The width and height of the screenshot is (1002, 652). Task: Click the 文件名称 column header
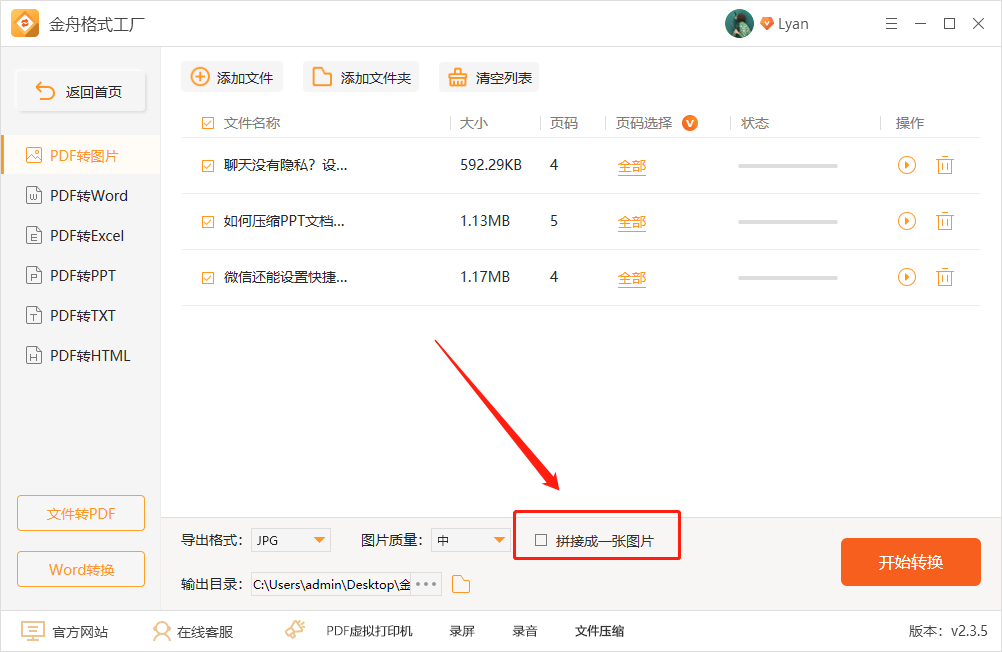[252, 123]
